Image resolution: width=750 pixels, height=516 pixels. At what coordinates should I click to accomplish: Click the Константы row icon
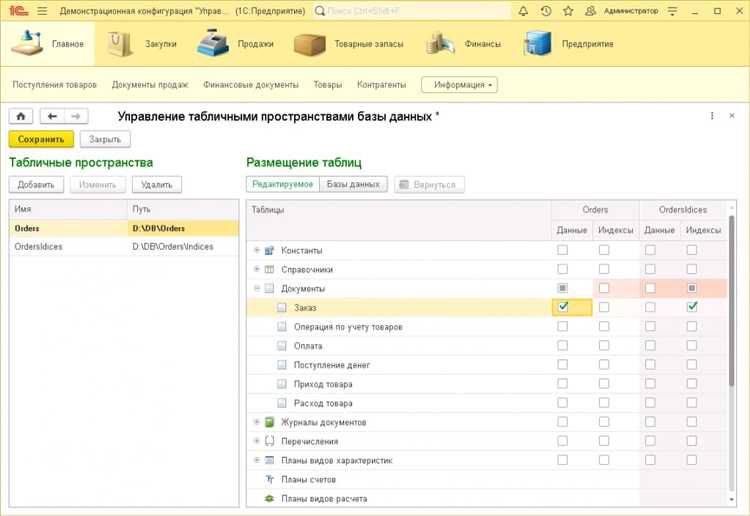[269, 251]
